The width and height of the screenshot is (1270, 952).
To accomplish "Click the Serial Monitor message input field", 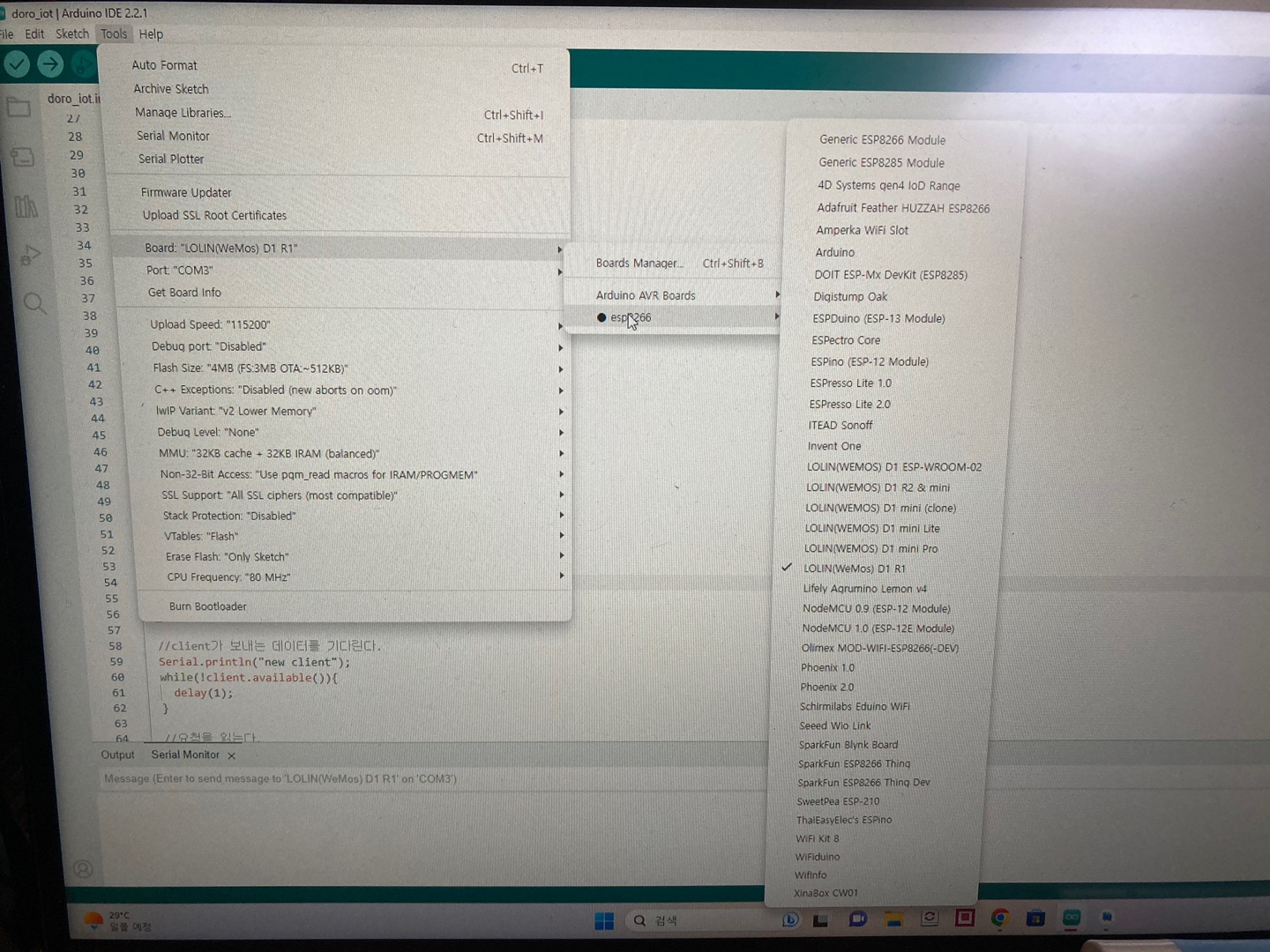I will pyautogui.click(x=432, y=779).
